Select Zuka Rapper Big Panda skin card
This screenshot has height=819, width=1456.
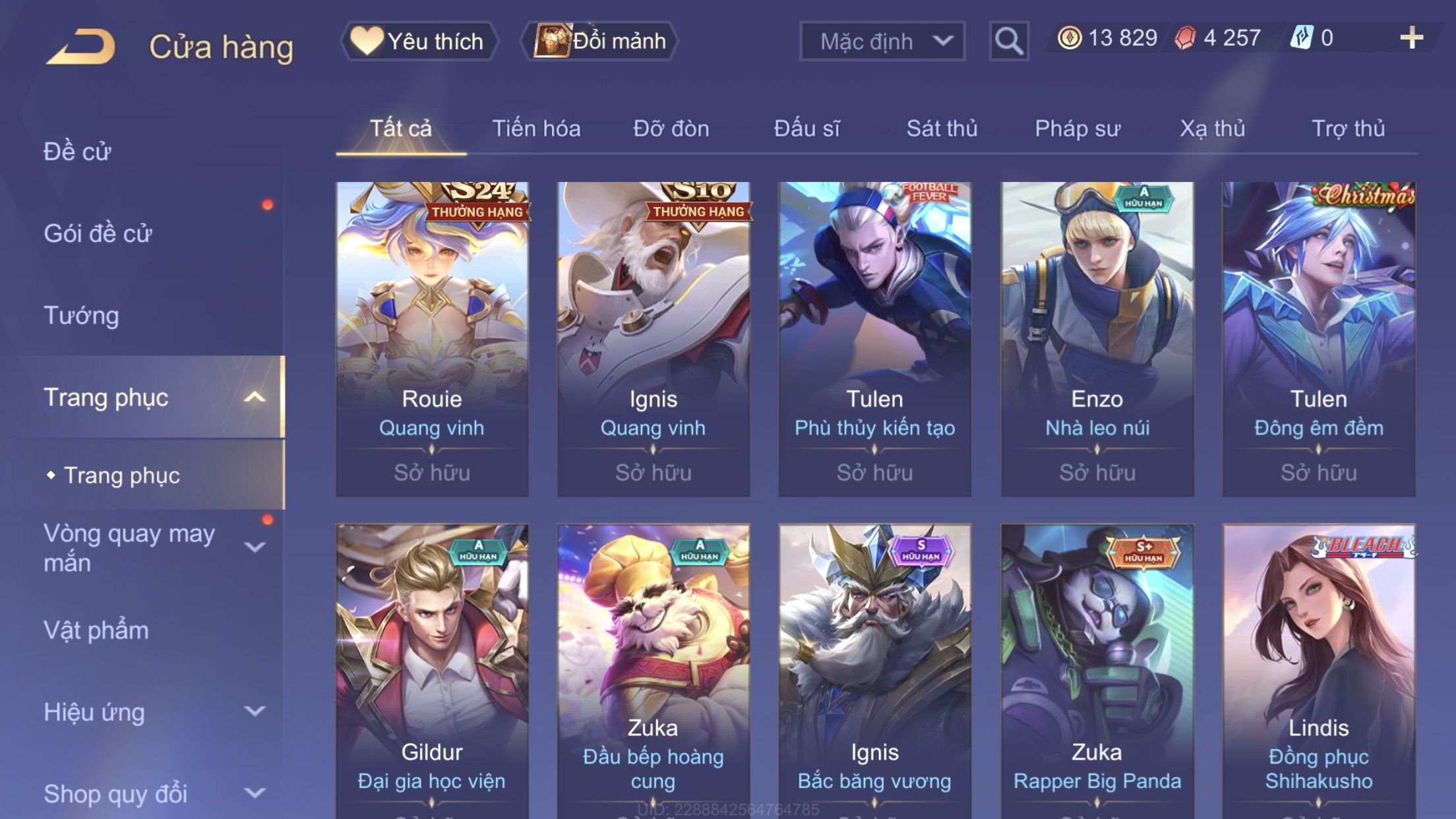(x=1097, y=671)
